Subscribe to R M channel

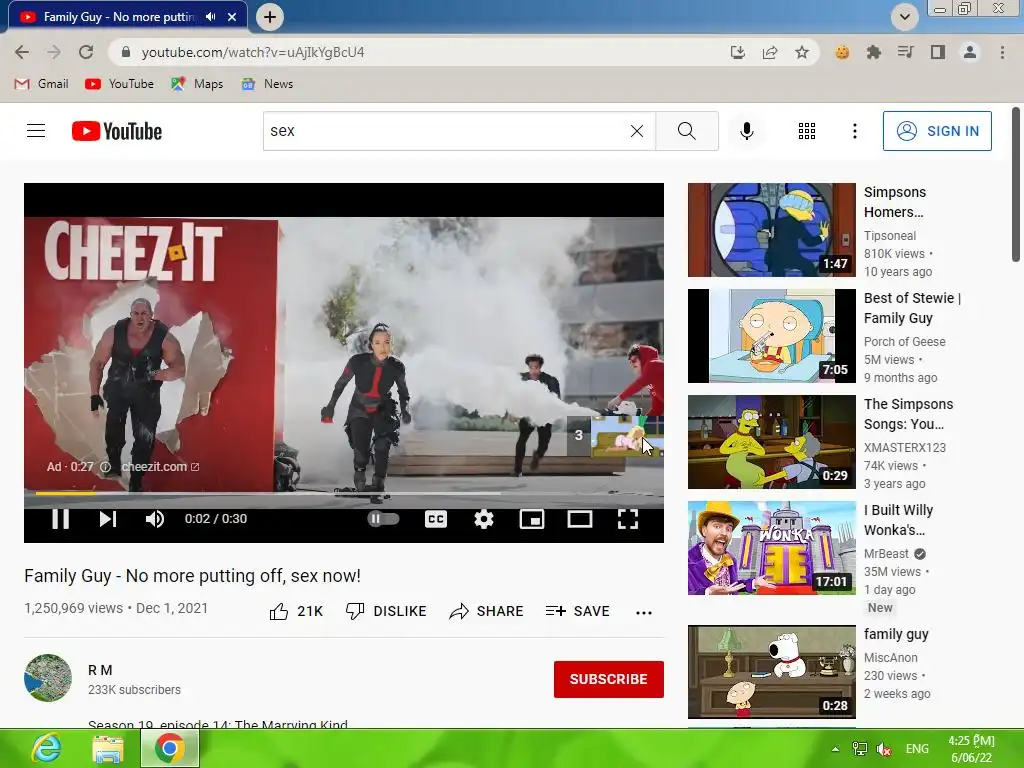[x=609, y=679]
